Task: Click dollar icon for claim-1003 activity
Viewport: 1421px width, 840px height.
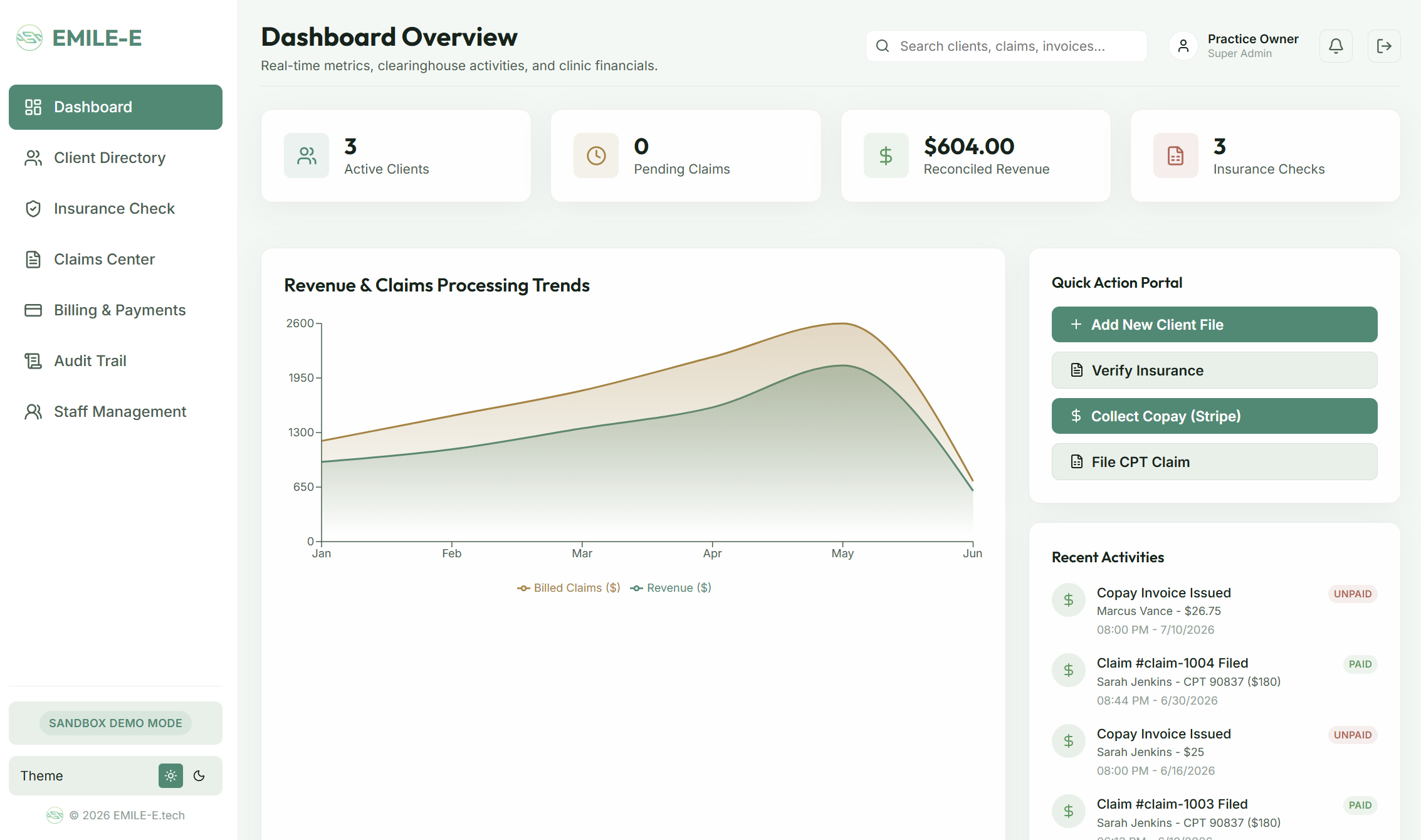Action: coord(1069,812)
